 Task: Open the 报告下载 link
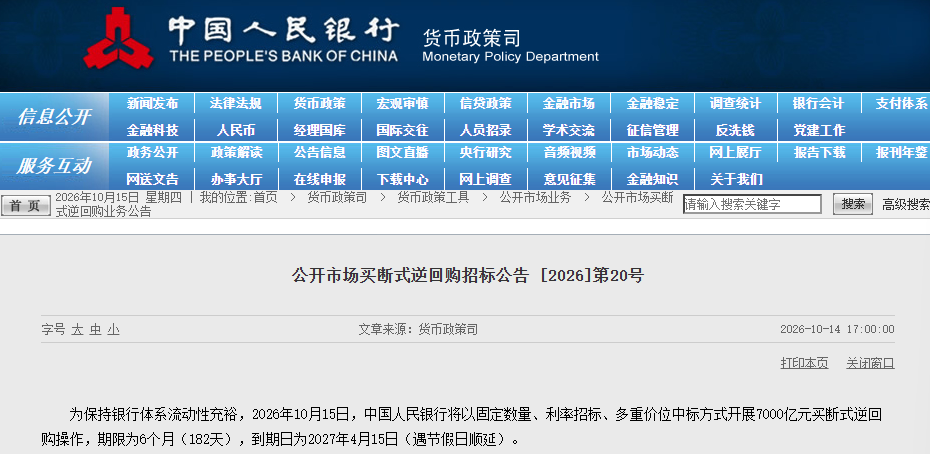click(x=818, y=153)
